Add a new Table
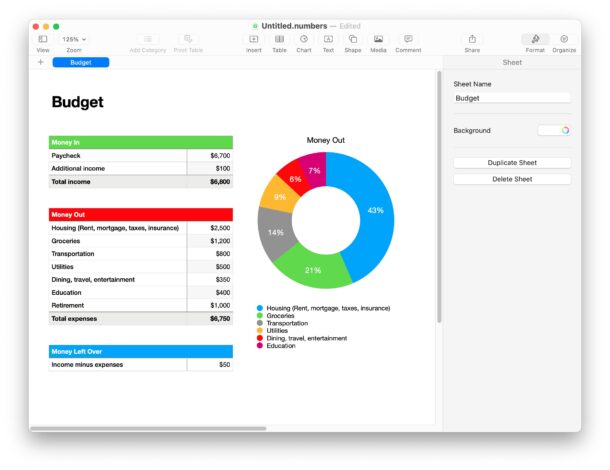 (279, 39)
